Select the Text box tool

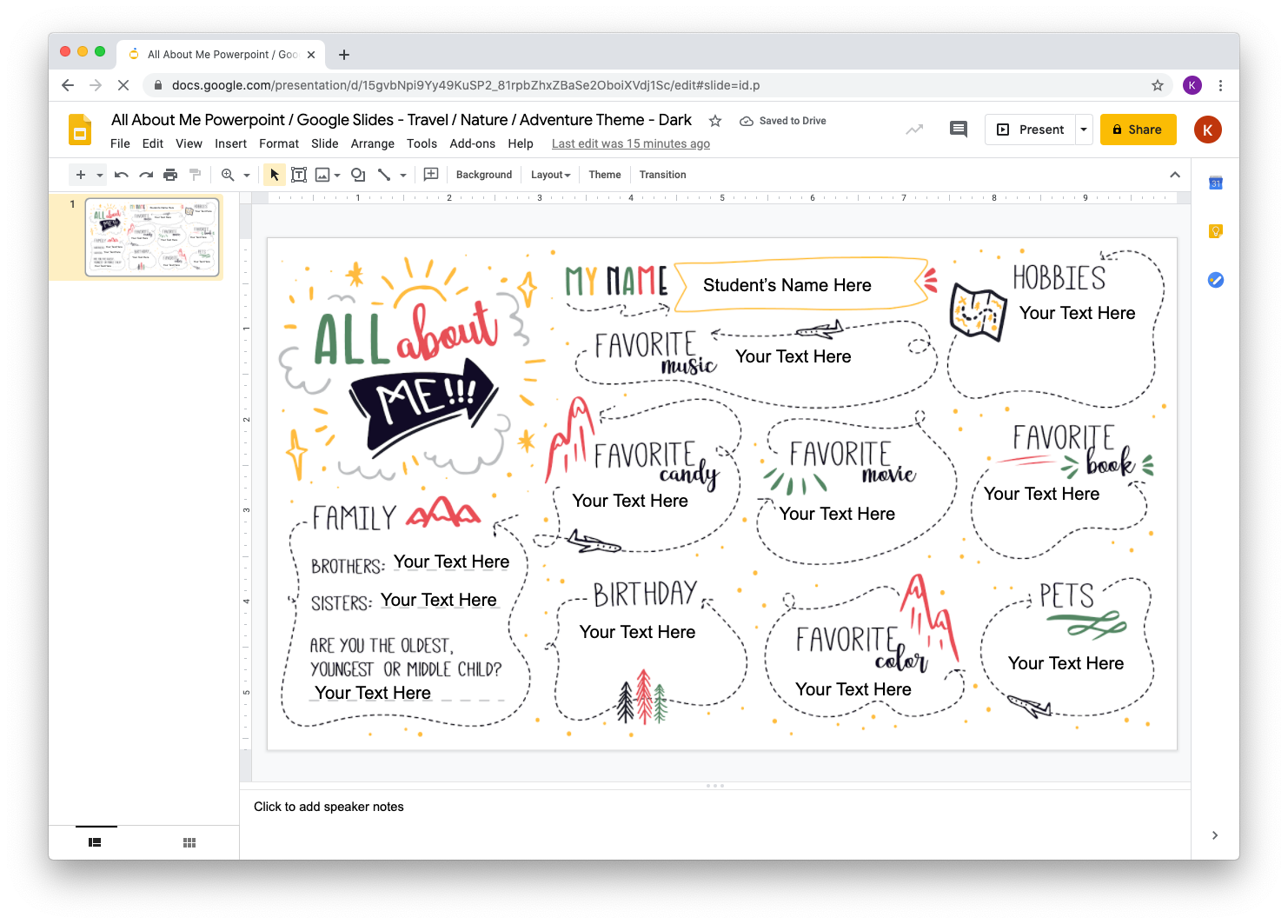pyautogui.click(x=299, y=174)
